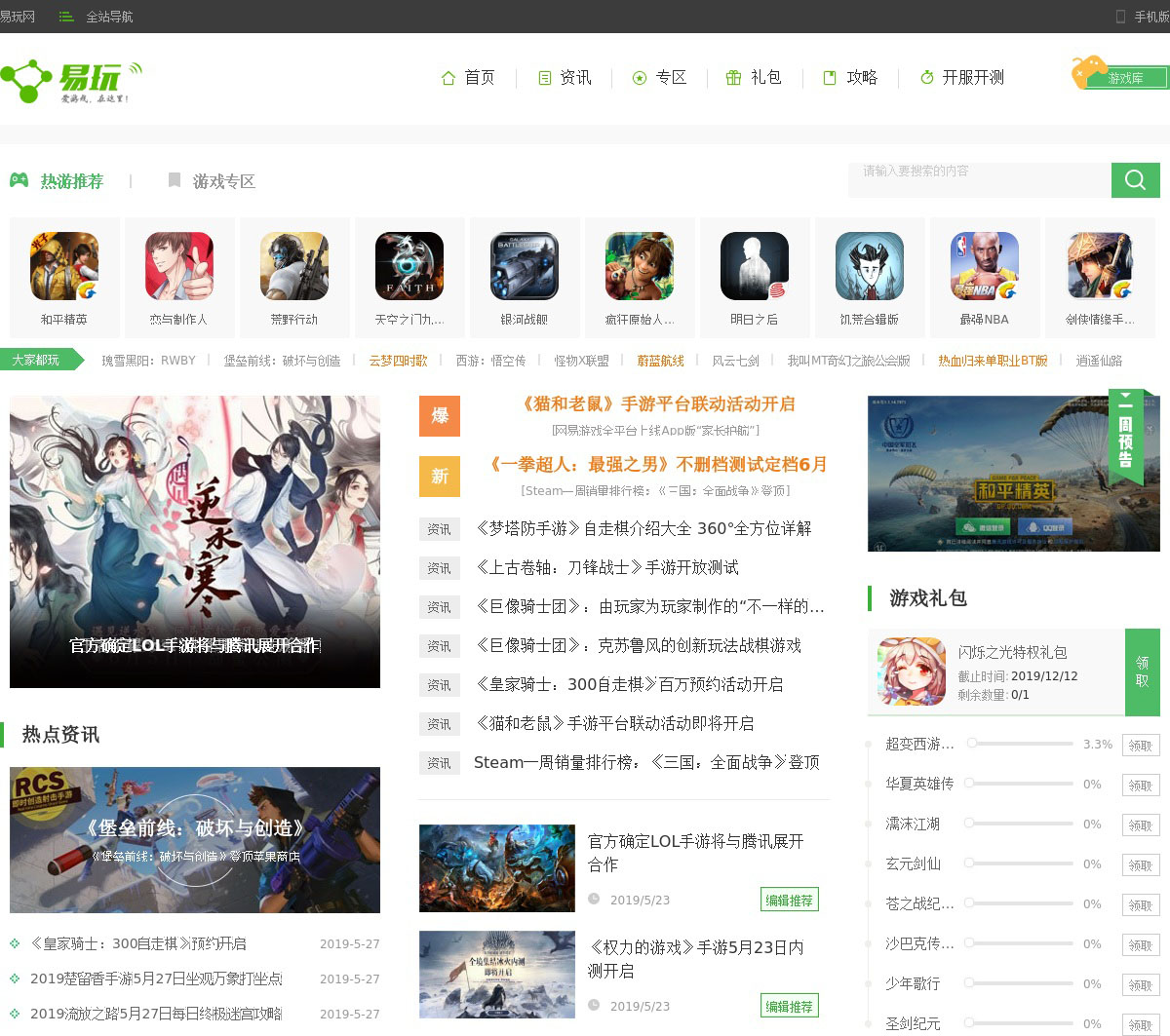Click 领取 next to 华夏英雄传
Image resolution: width=1170 pixels, height=1036 pixels.
coord(1140,785)
